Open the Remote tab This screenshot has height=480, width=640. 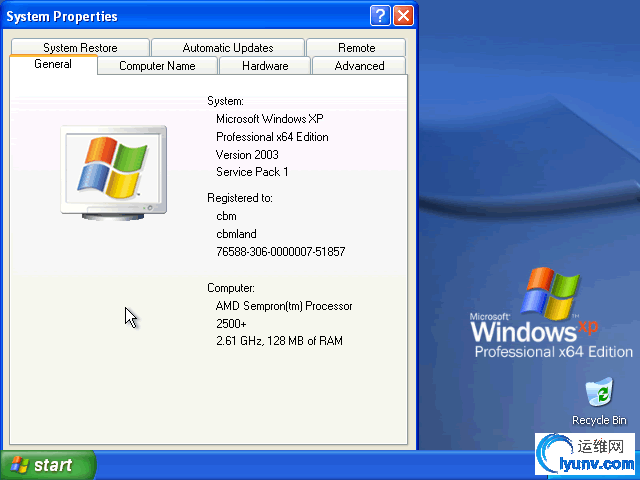point(356,47)
